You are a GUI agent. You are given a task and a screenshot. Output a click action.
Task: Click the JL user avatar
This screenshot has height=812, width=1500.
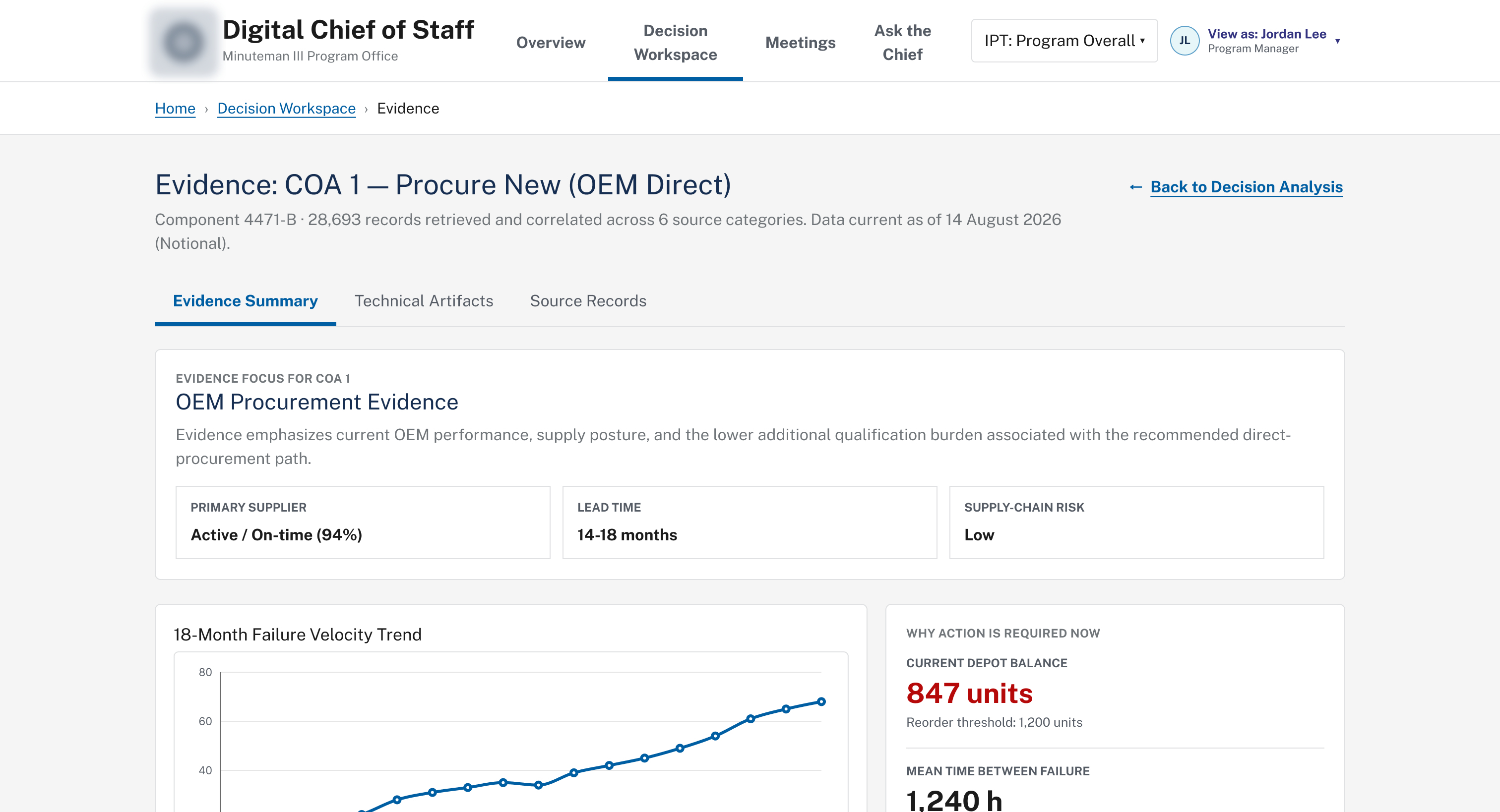point(1185,41)
